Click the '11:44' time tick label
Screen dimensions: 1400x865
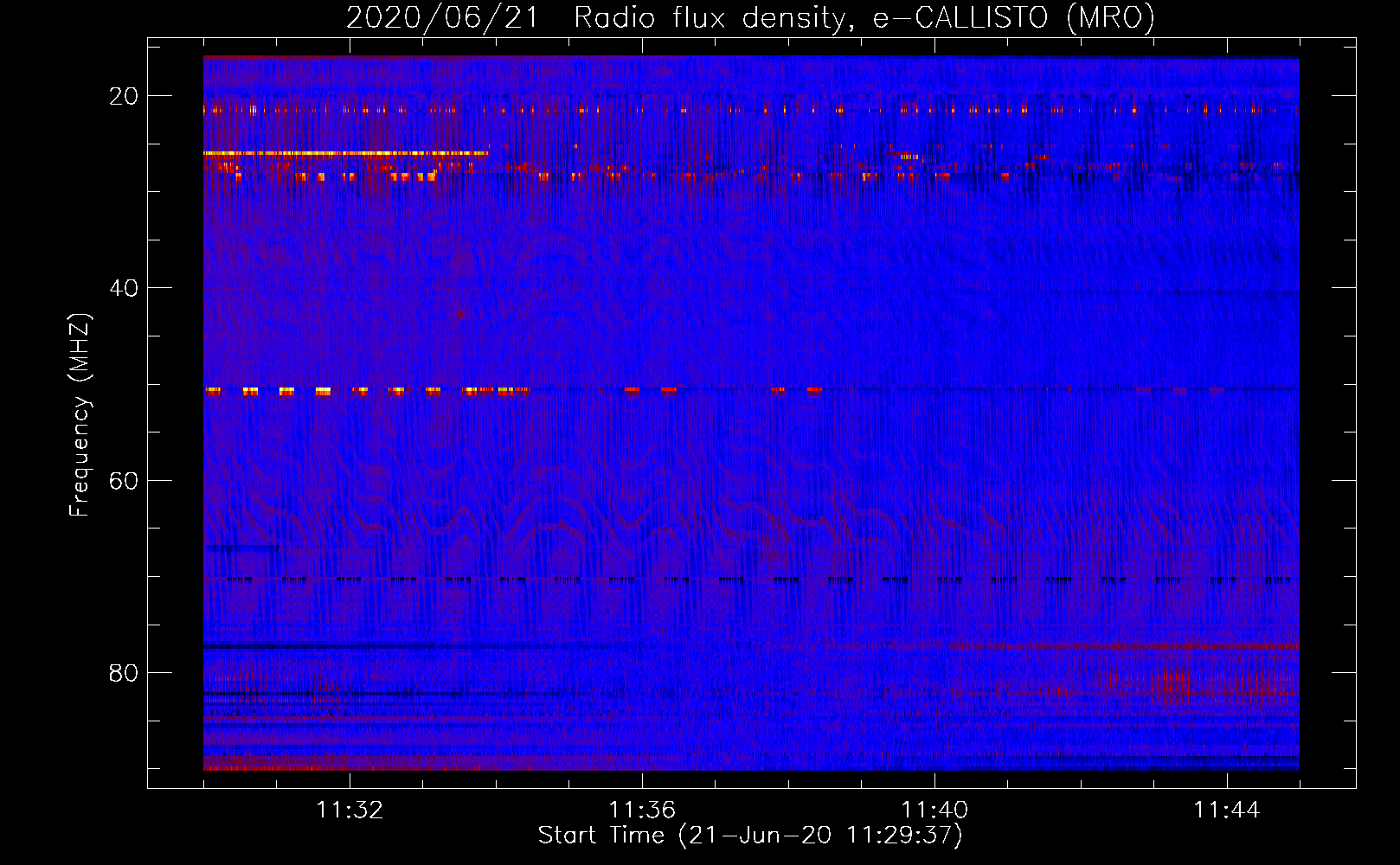point(1228,811)
